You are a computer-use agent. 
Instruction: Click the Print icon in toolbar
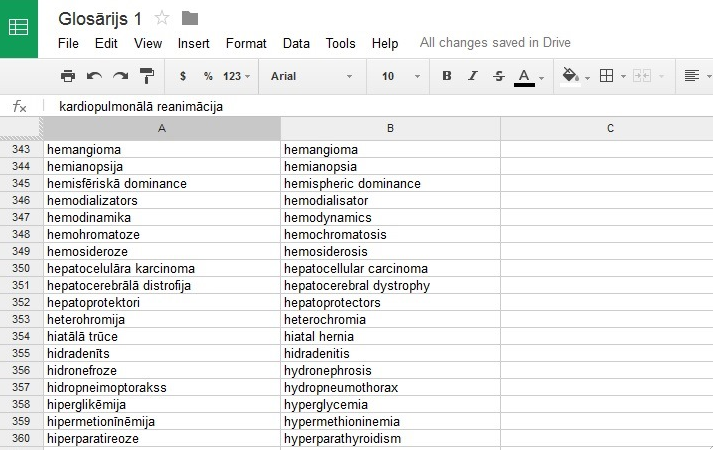click(x=68, y=76)
